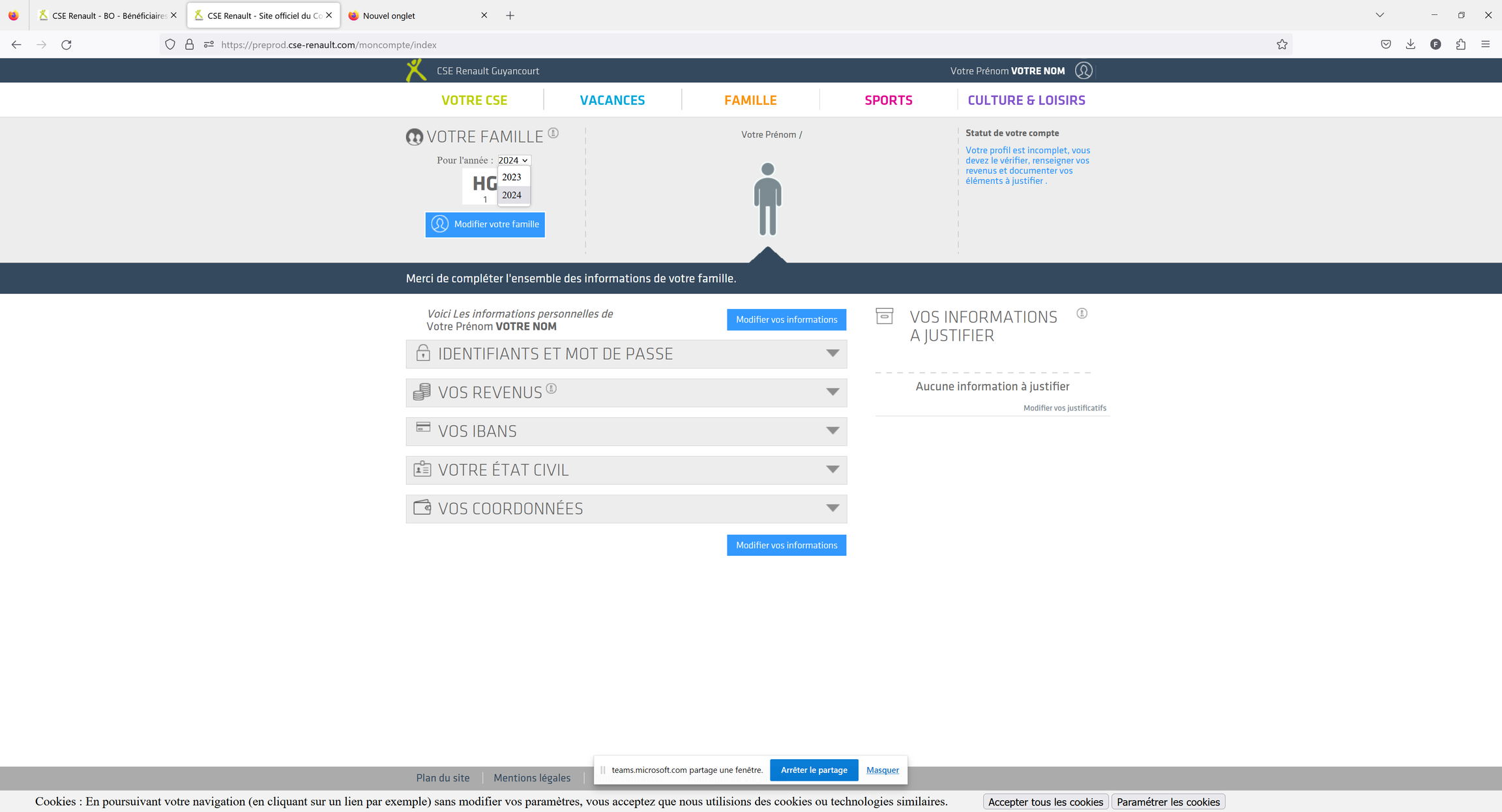This screenshot has height=812, width=1502.
Task: Click the padlock icon in Identifiants section
Action: tap(423, 353)
